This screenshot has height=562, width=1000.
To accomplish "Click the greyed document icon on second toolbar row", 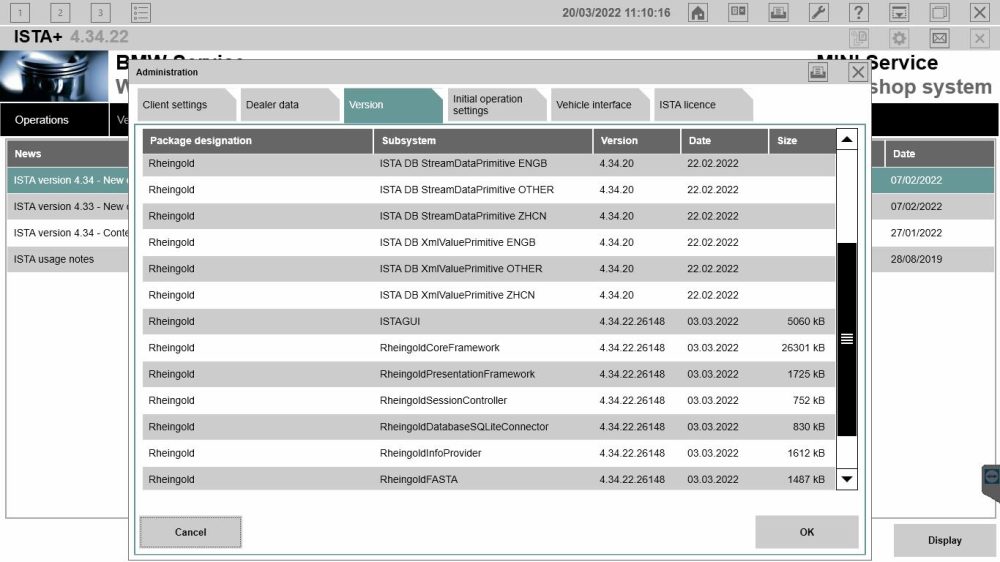I will [x=859, y=38].
